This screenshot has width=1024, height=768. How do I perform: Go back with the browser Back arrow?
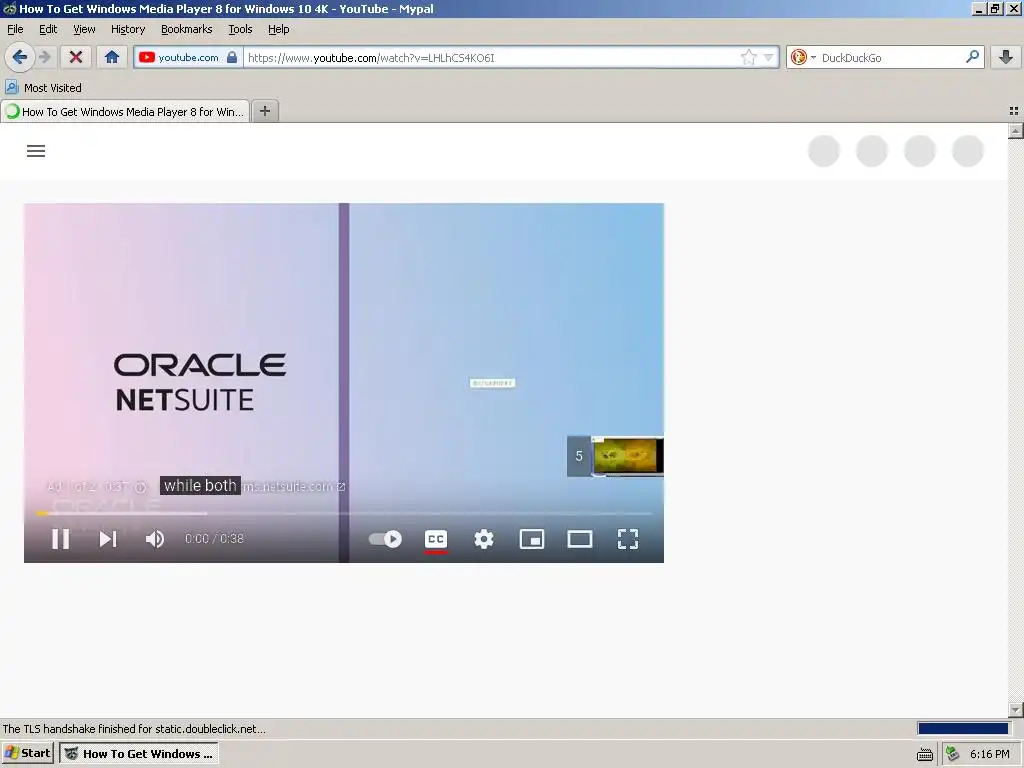pyautogui.click(x=20, y=57)
